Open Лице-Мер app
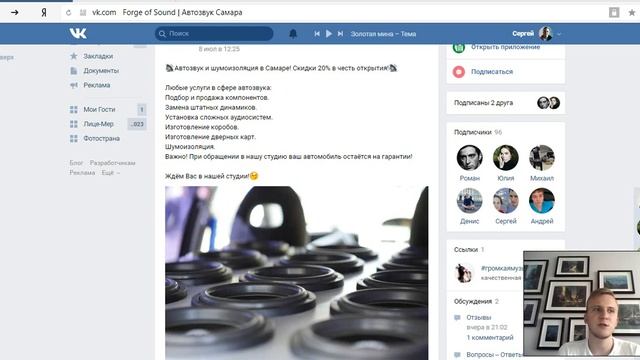The width and height of the screenshot is (640, 360). click(x=98, y=124)
